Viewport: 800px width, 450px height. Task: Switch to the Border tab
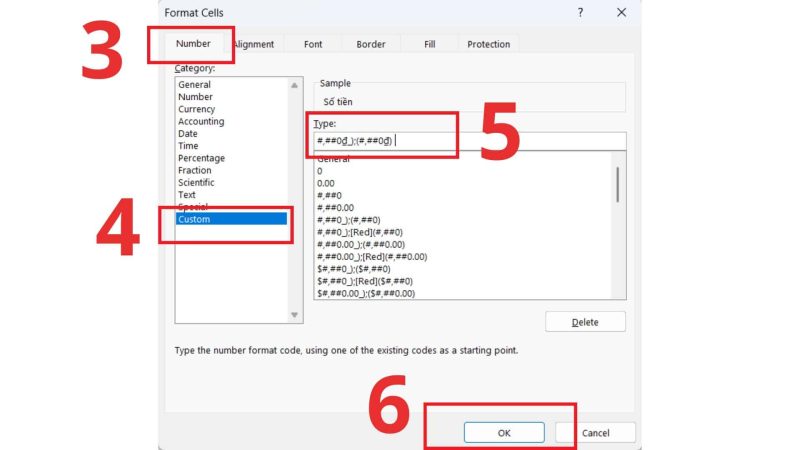point(370,44)
